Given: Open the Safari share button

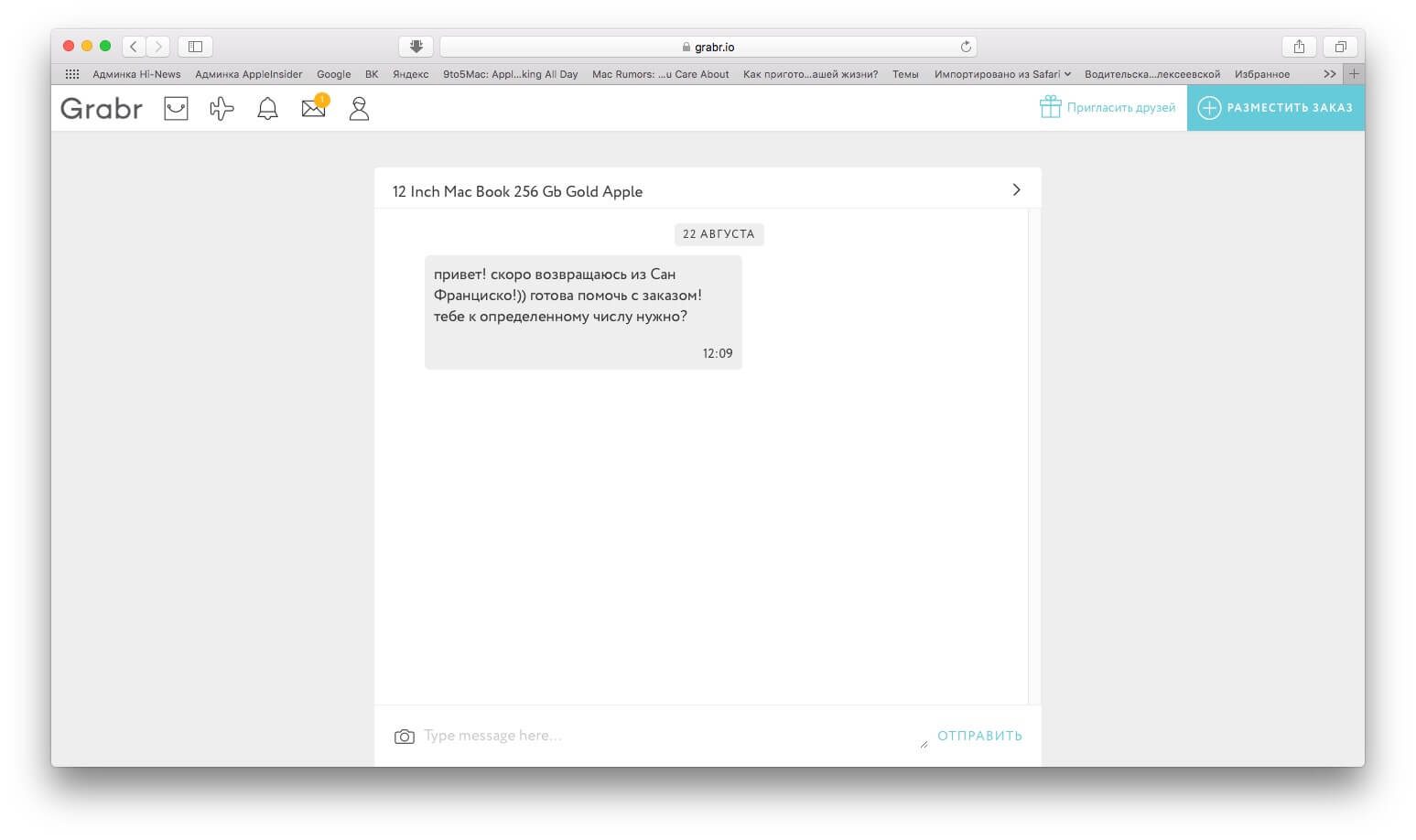Looking at the screenshot, I should [x=1299, y=46].
